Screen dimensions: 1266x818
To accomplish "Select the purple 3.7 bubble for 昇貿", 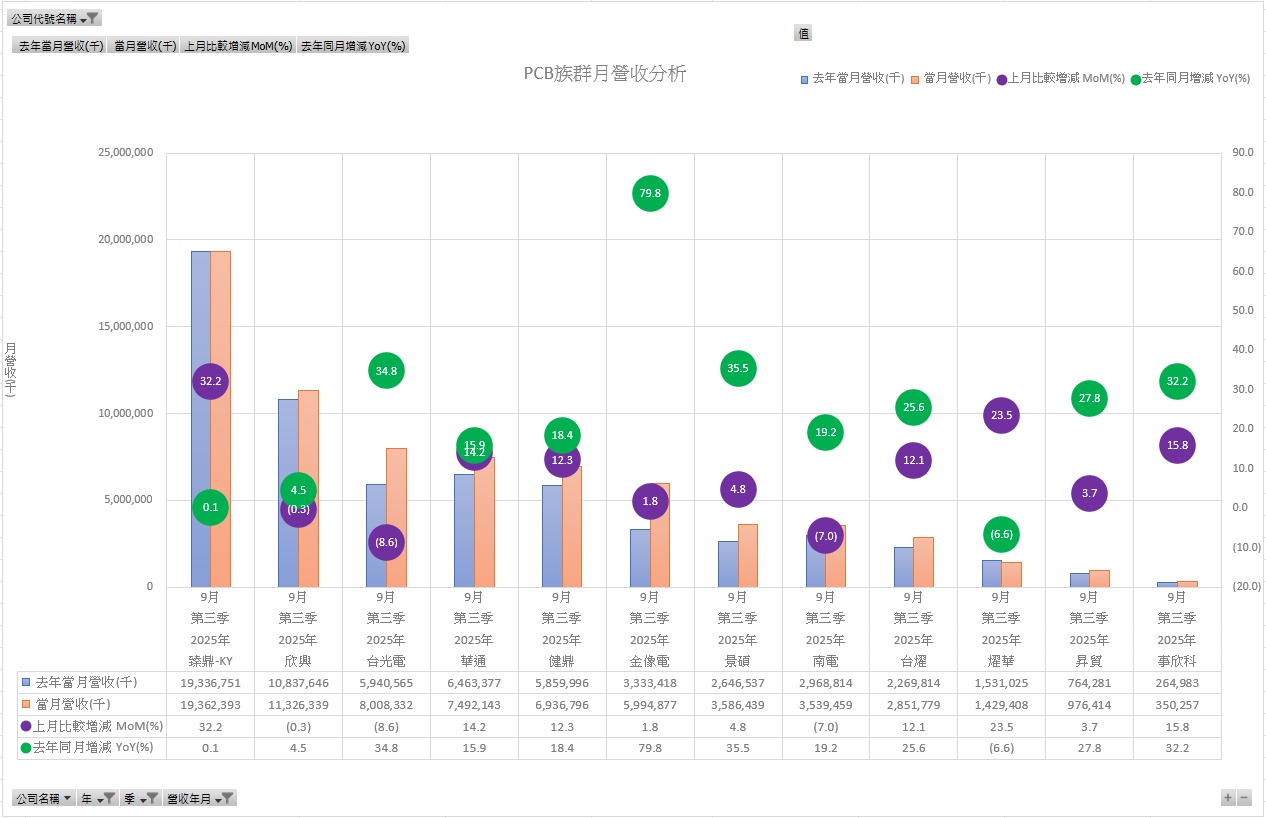I will 1089,493.
